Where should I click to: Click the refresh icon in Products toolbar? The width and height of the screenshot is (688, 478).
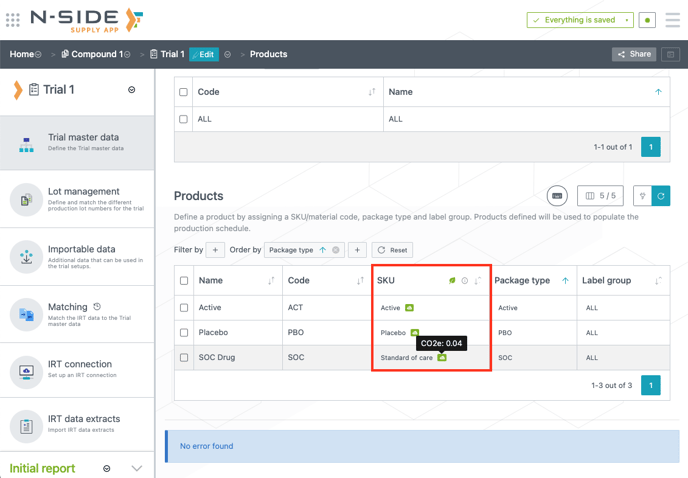tap(661, 196)
